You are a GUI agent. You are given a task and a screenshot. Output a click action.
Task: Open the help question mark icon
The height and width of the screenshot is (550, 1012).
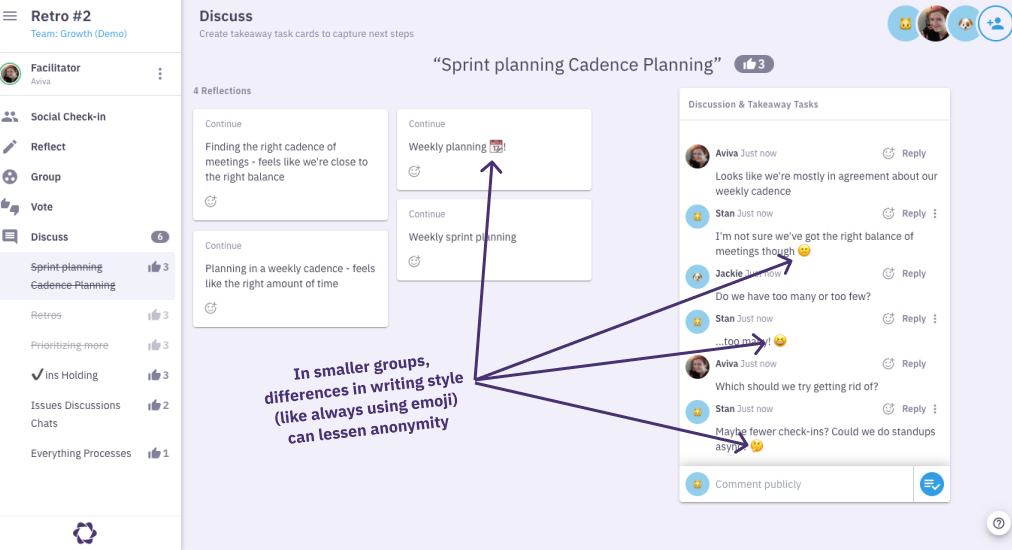(998, 522)
